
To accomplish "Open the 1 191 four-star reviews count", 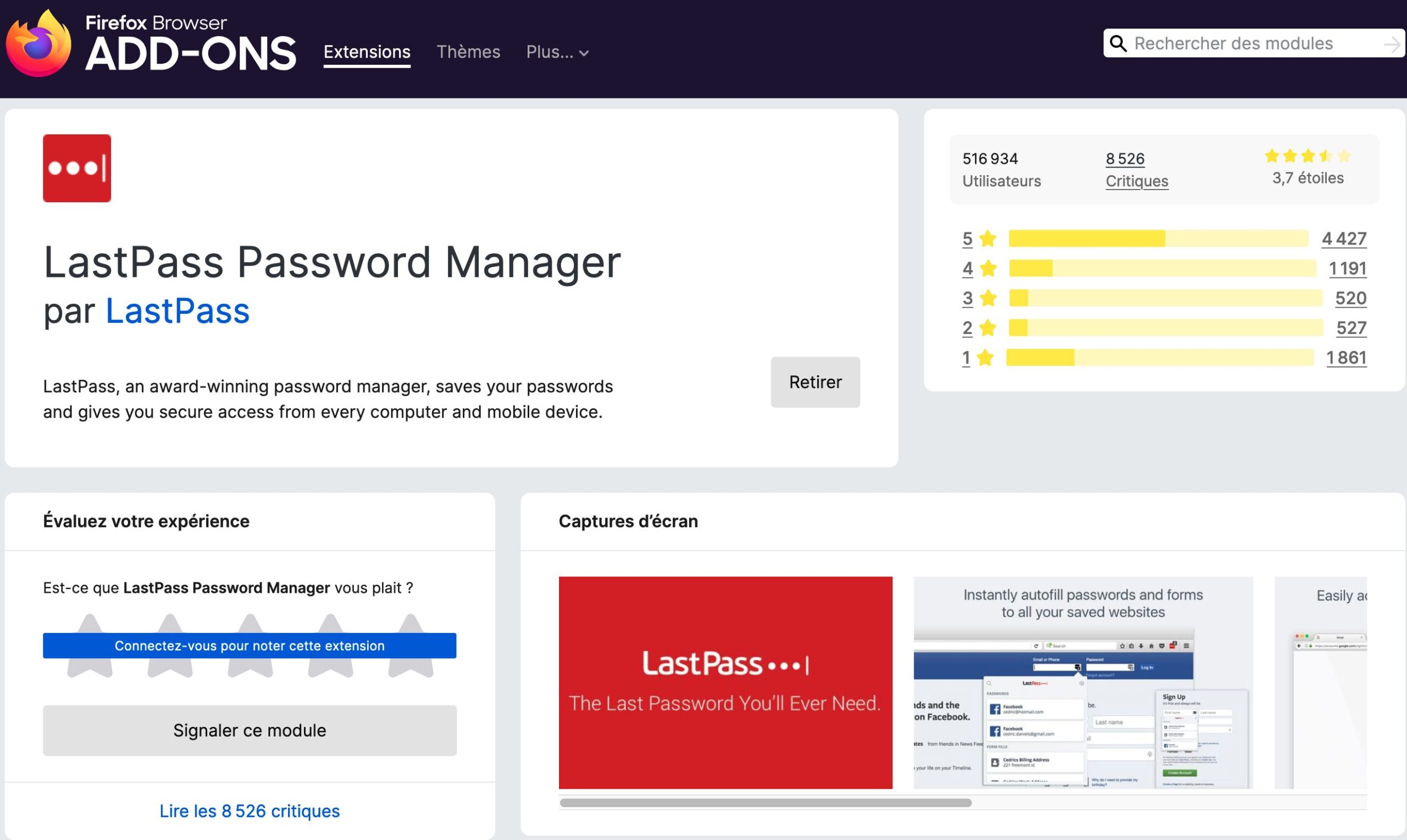I will pos(1348,268).
